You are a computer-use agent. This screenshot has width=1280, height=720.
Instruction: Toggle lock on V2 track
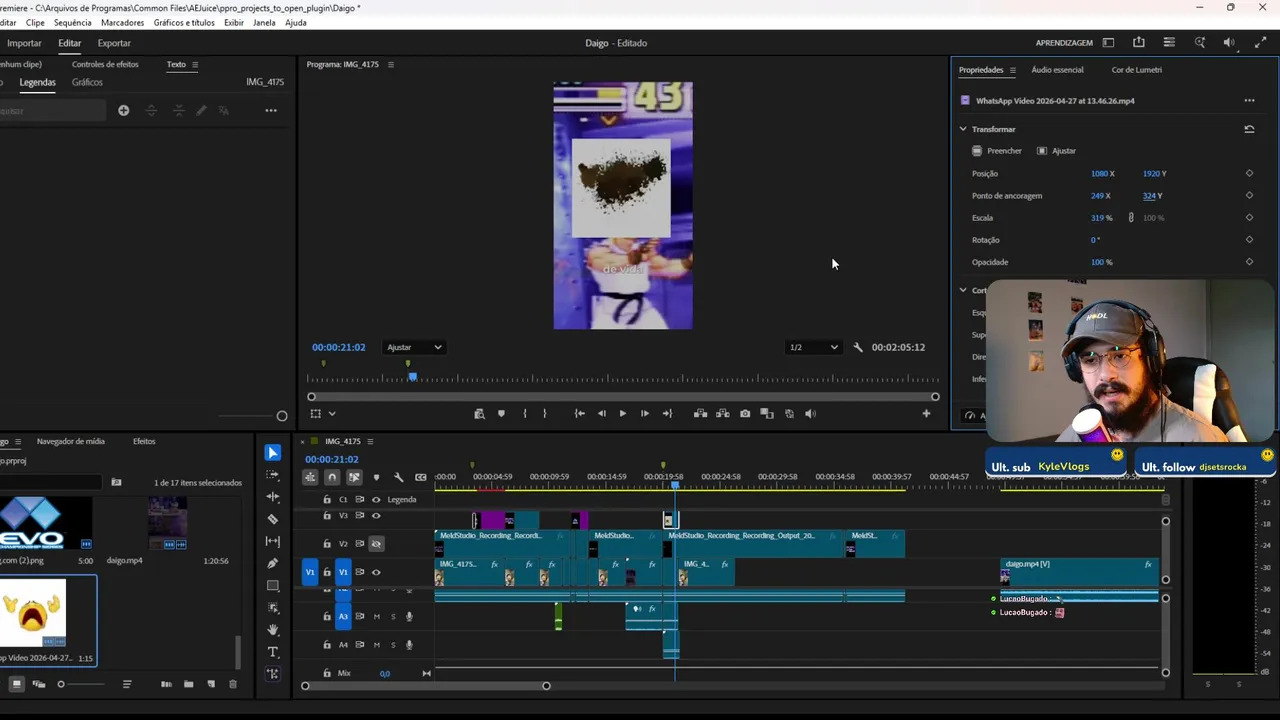point(327,543)
